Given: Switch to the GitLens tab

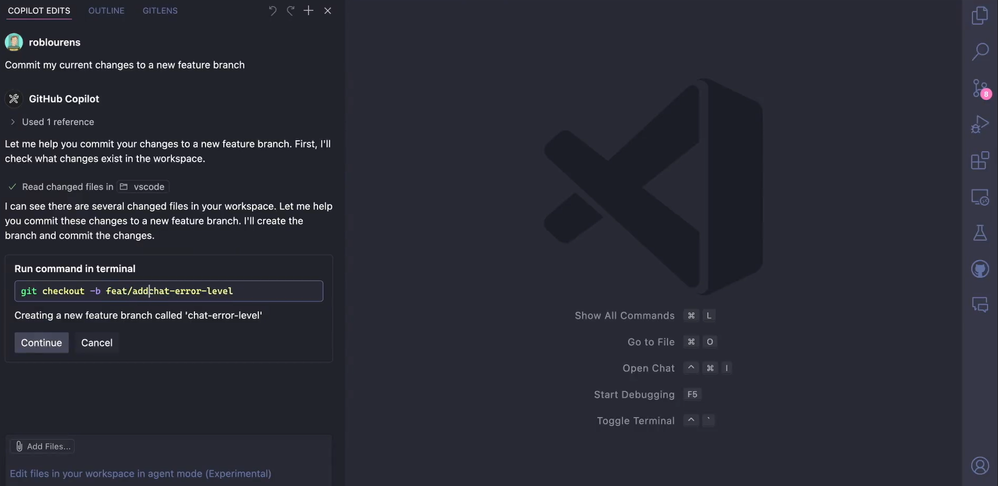Looking at the screenshot, I should click(160, 11).
